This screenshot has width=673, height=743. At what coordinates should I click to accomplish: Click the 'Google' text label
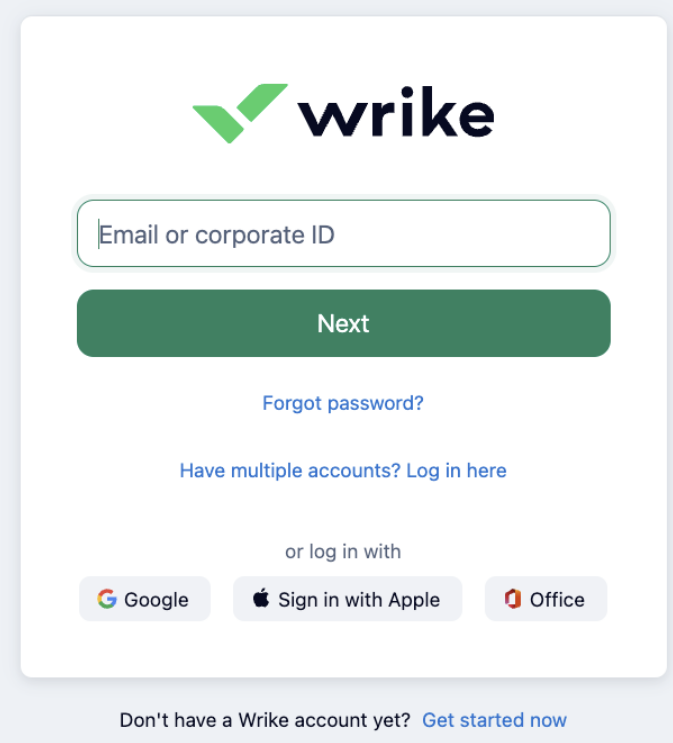click(156, 600)
